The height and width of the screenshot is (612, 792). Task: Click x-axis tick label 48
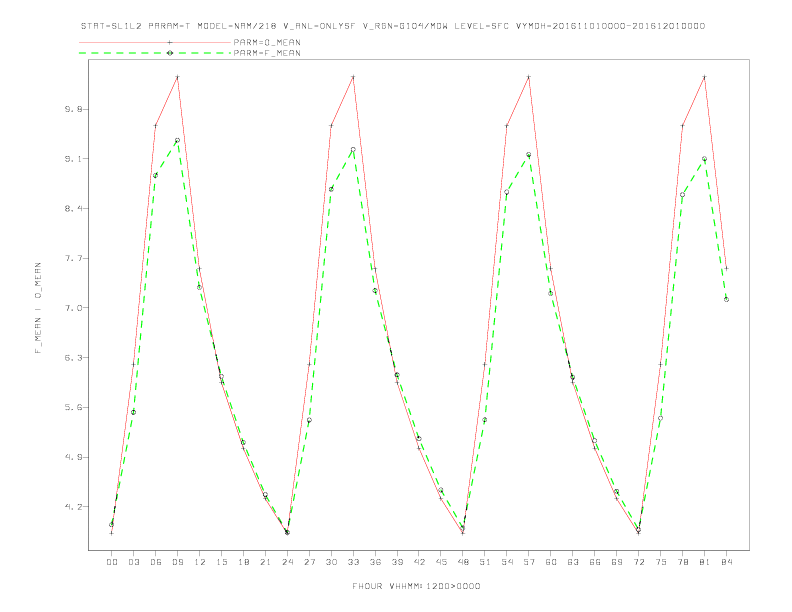coord(463,562)
